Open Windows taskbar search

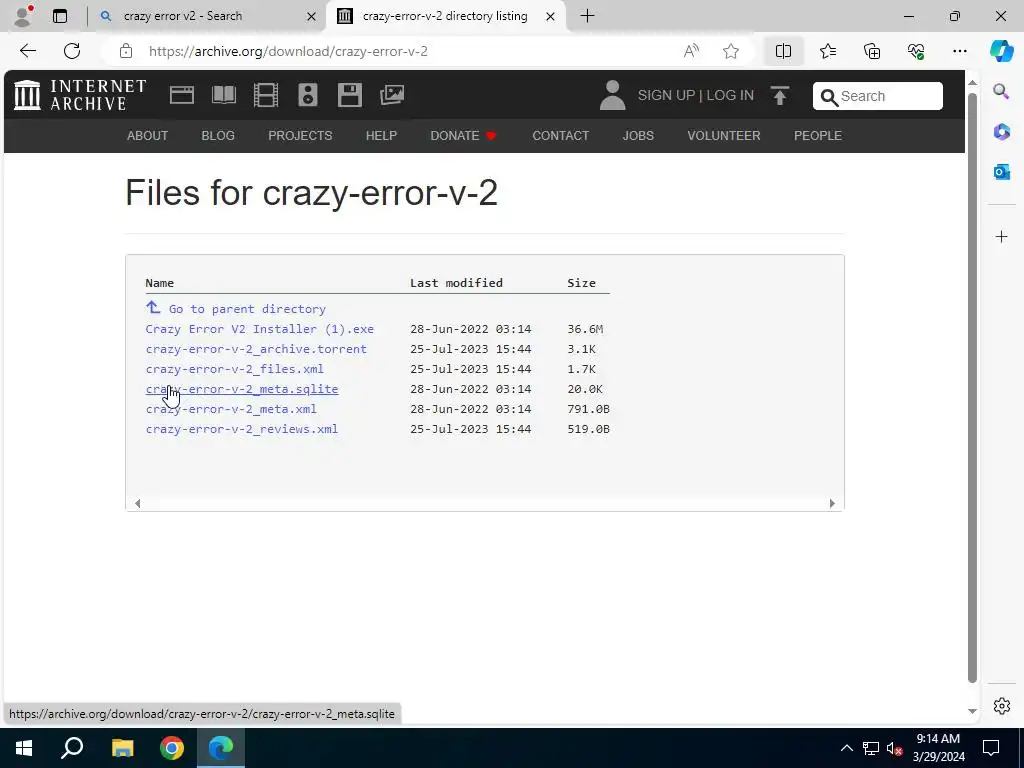pos(72,748)
